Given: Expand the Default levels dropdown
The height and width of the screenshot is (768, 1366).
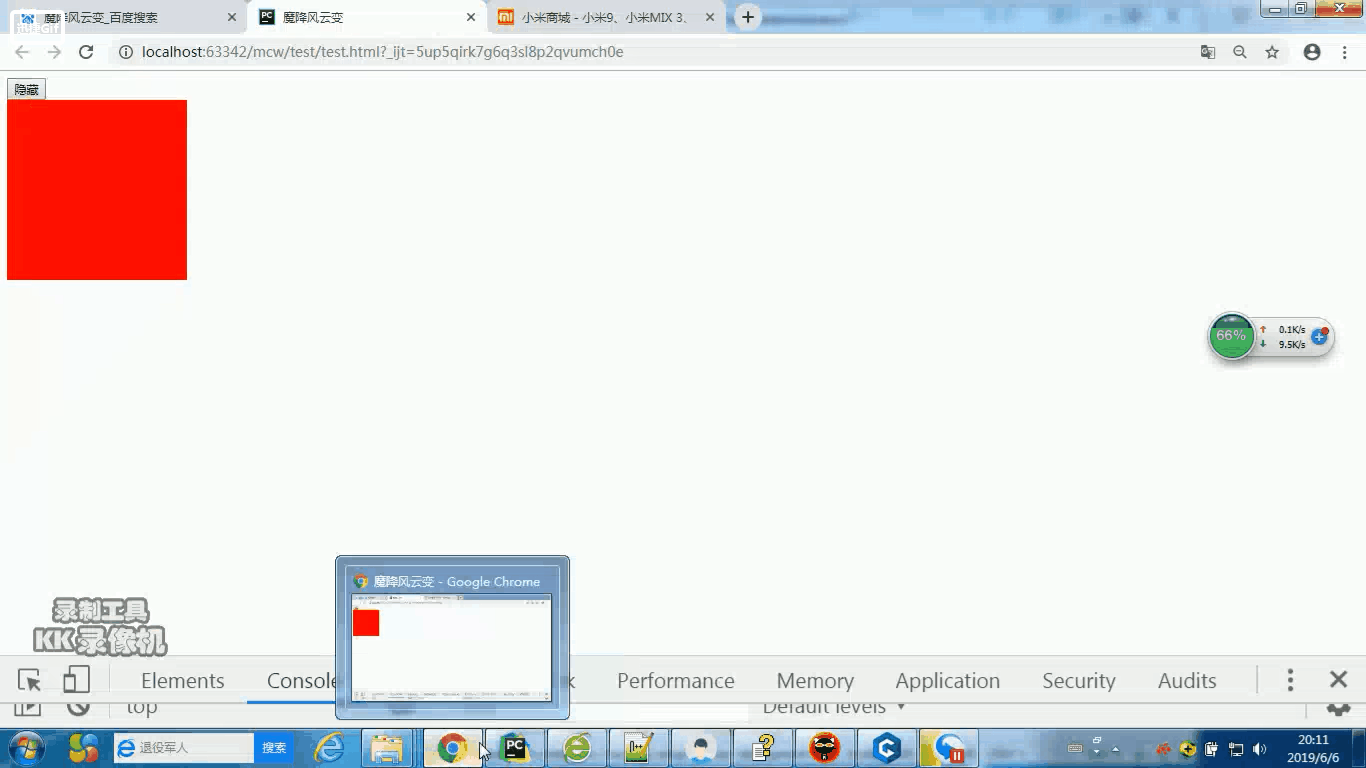Looking at the screenshot, I should (x=834, y=707).
